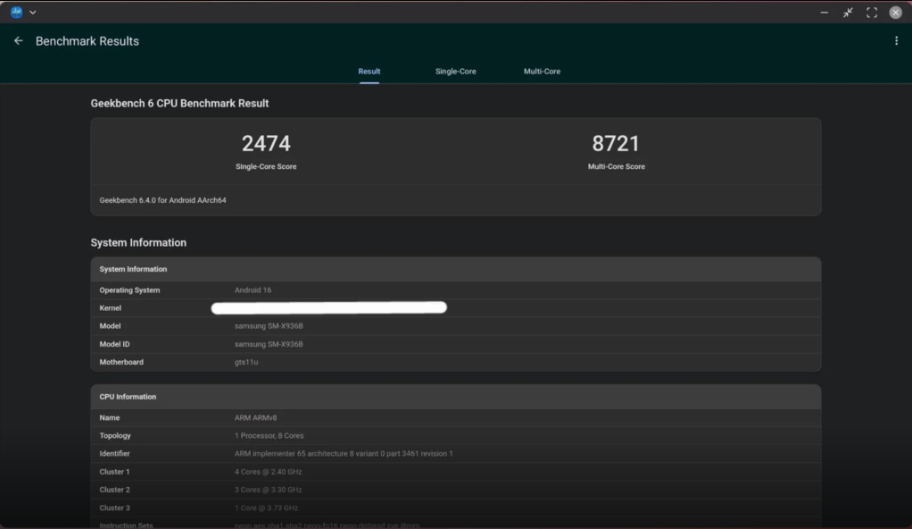Select Cluster 3 value 1 Core @ 3.73 GHz
The height and width of the screenshot is (529, 912).
point(266,508)
